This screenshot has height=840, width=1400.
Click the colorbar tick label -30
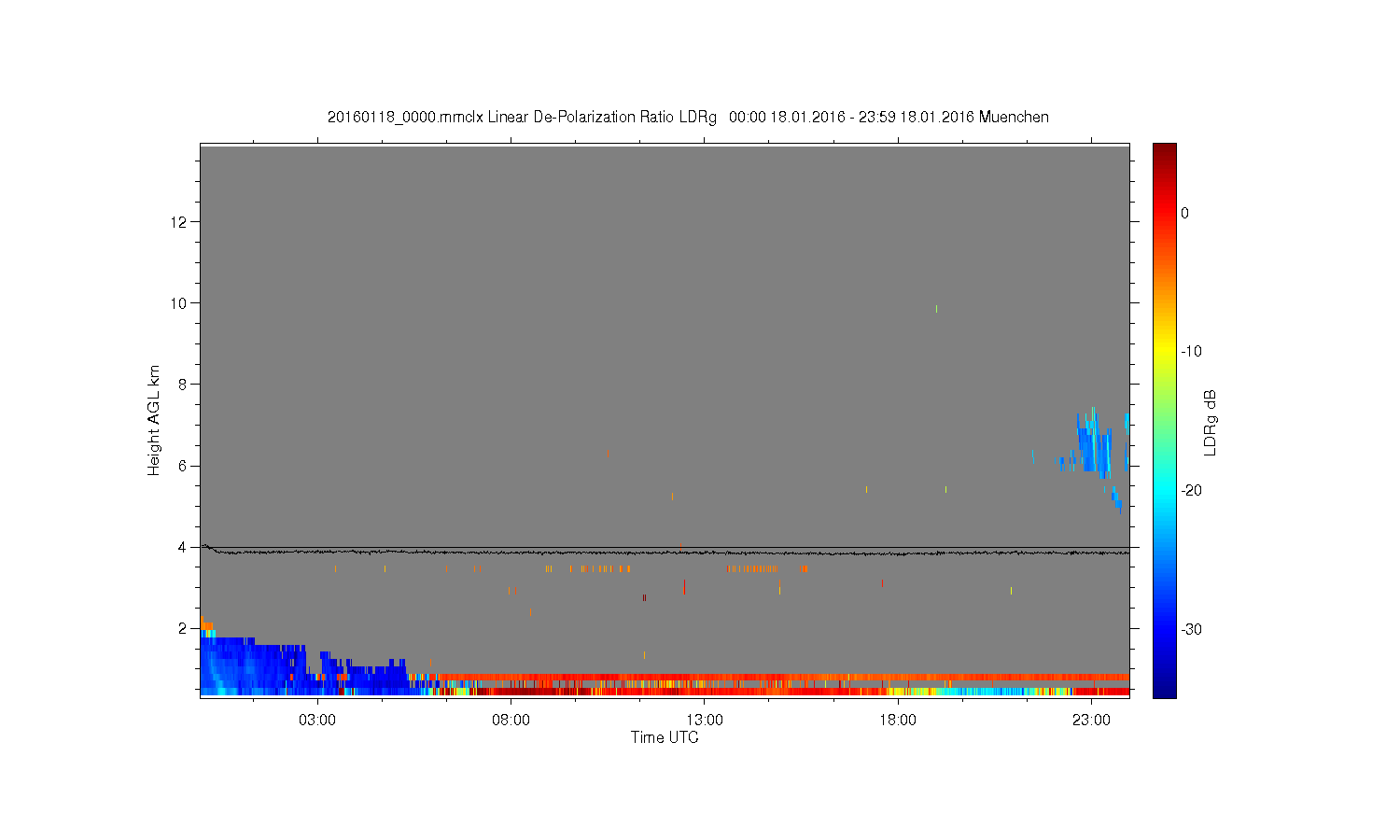tap(1191, 630)
